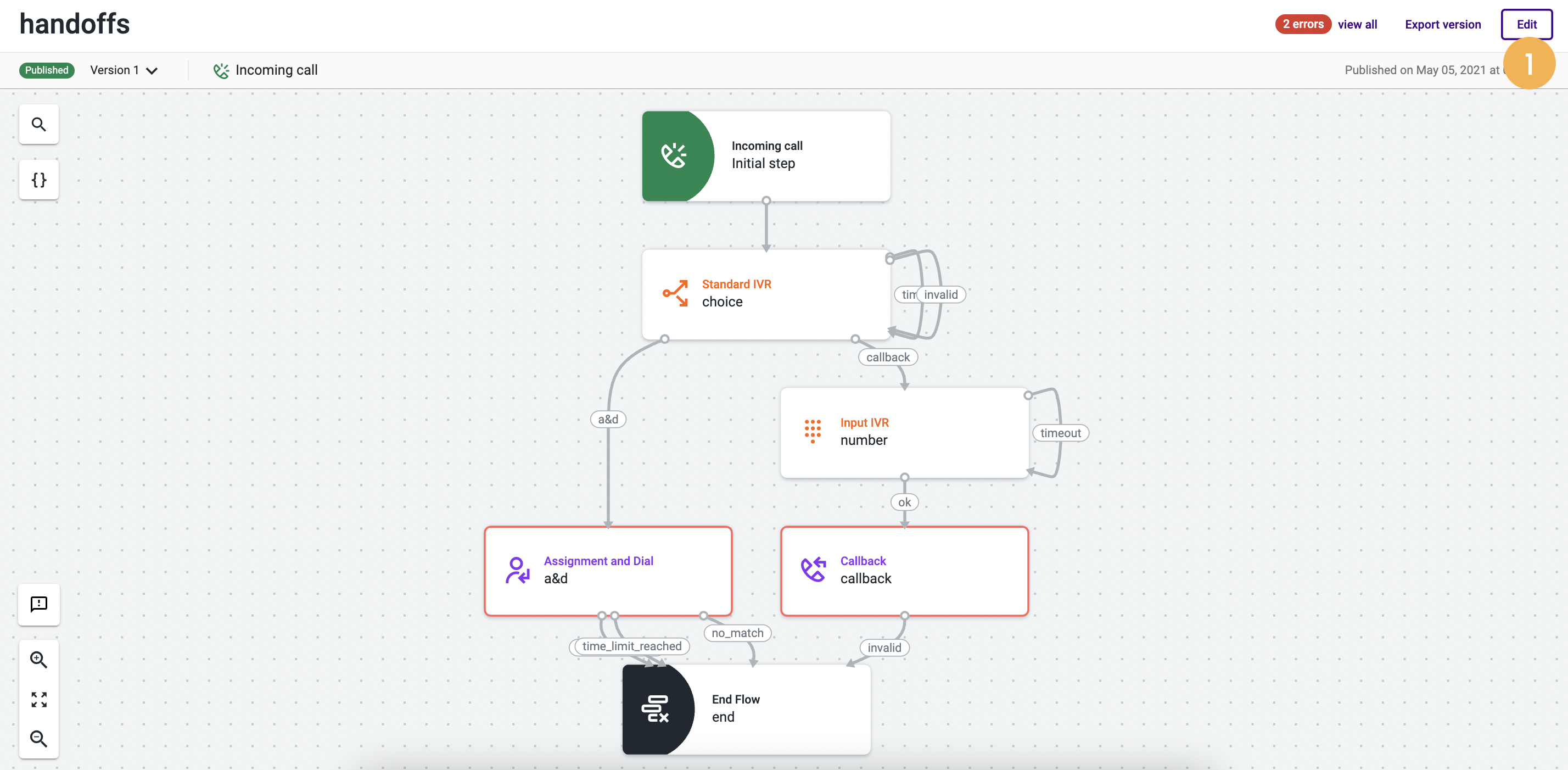
Task: Click the 2 errors red badge
Action: click(x=1303, y=24)
